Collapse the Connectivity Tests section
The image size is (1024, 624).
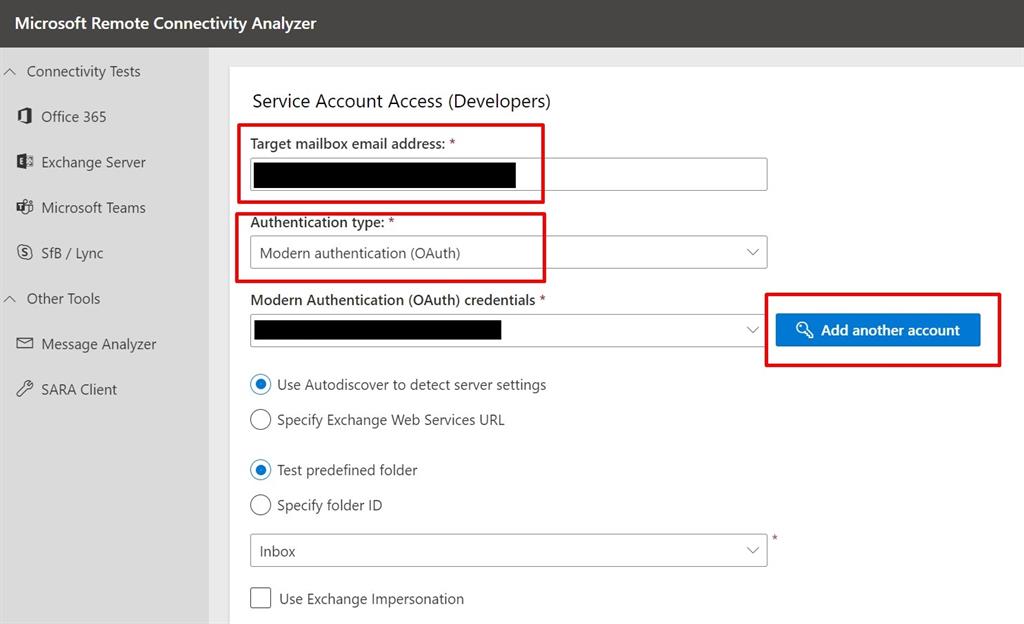click(x=11, y=72)
